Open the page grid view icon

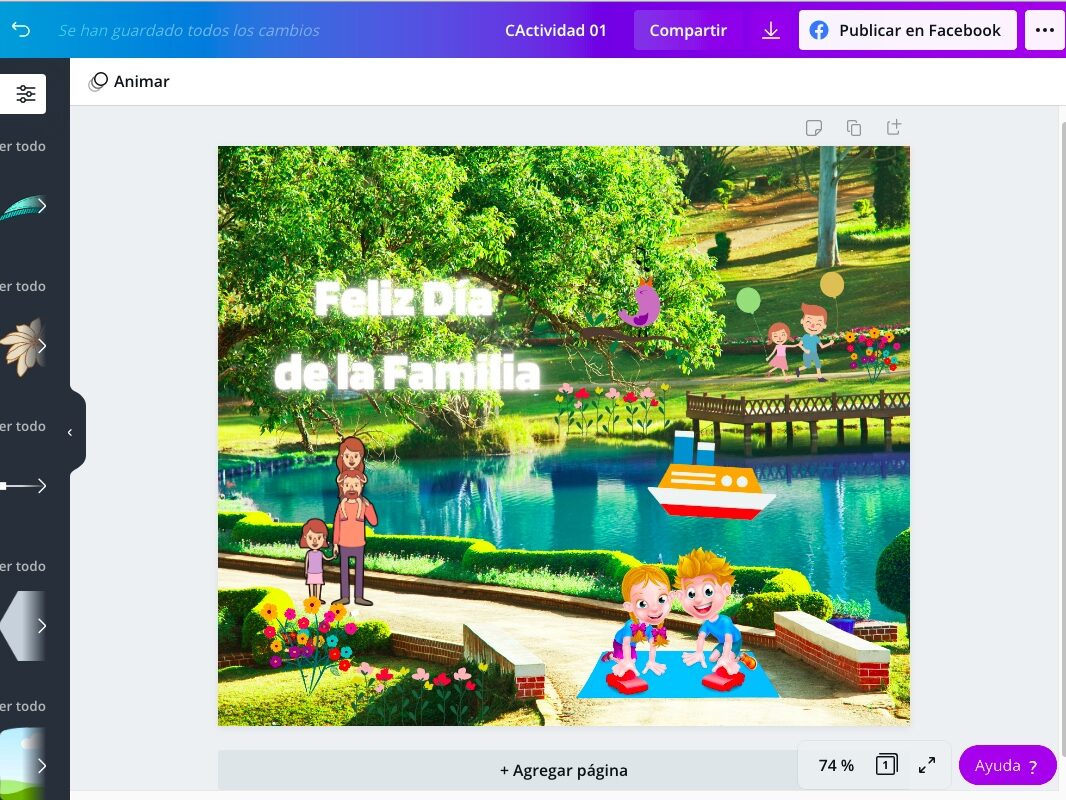click(885, 765)
